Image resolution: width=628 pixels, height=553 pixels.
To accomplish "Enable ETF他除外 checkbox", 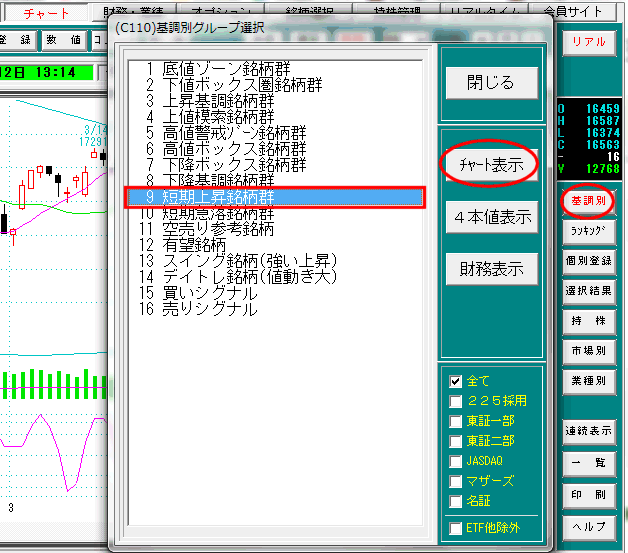I will [455, 528].
